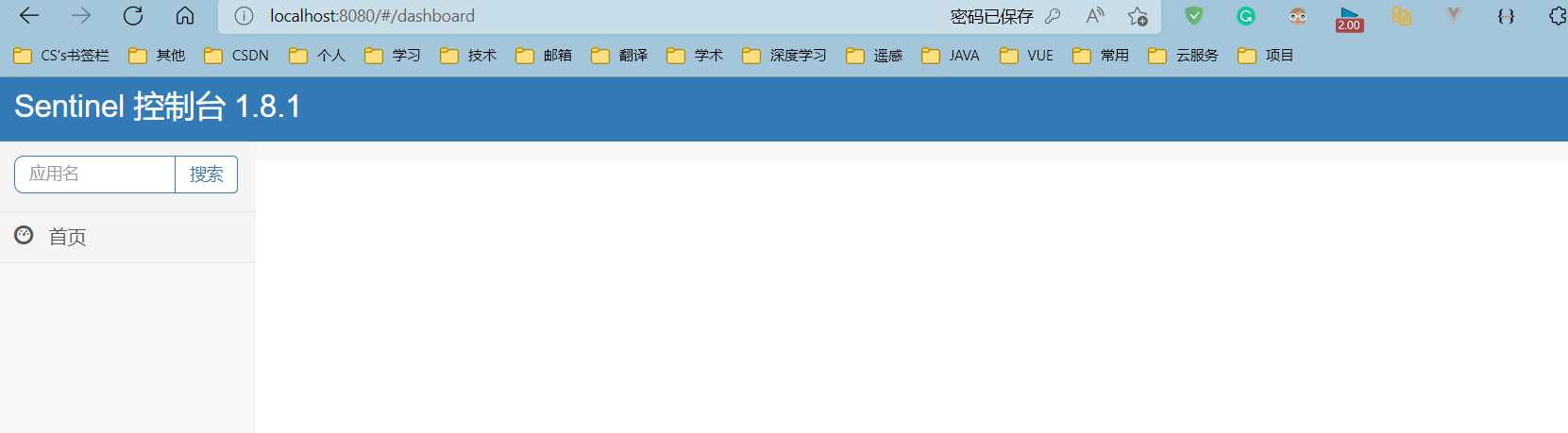Go back using the browser back arrow
The image size is (1568, 433).
[x=29, y=16]
